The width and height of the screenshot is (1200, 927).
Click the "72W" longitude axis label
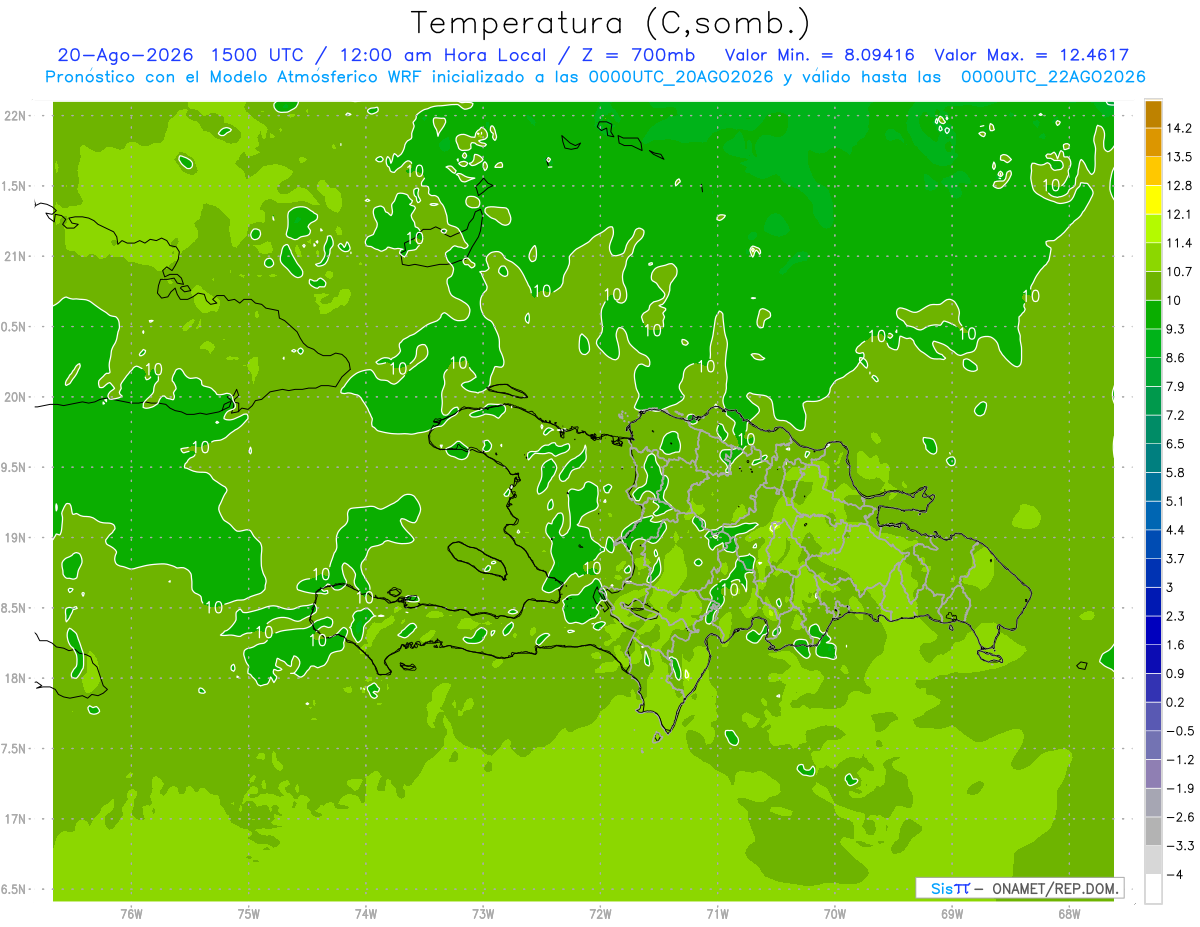pyautogui.click(x=600, y=914)
